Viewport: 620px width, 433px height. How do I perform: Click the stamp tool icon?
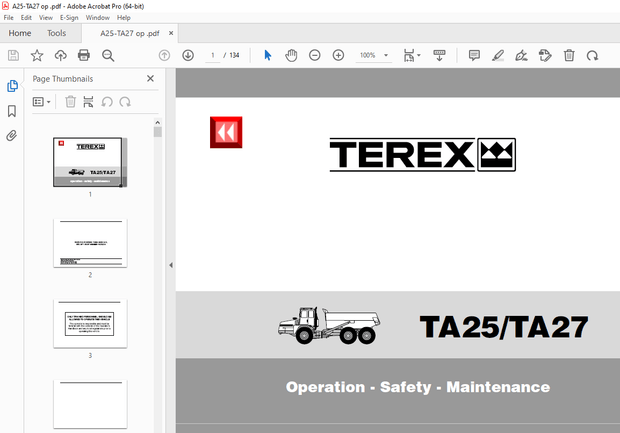point(545,55)
